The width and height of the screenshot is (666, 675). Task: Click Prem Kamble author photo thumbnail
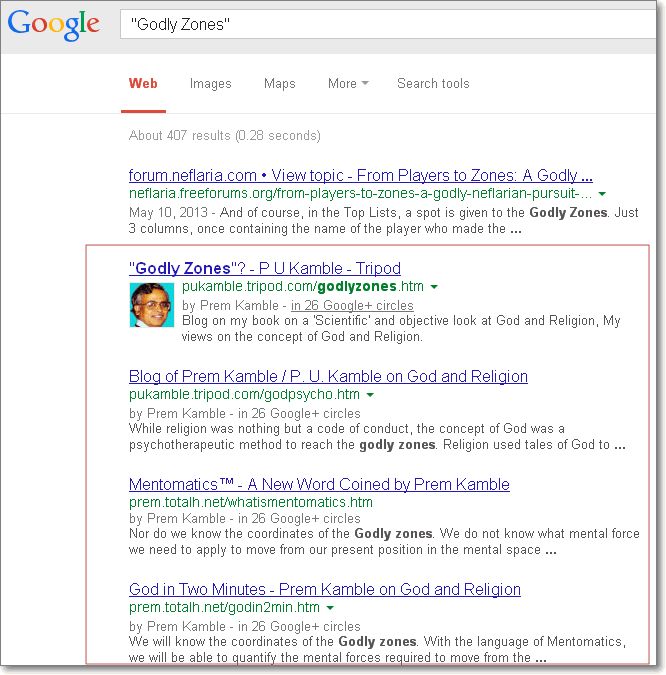point(151,305)
